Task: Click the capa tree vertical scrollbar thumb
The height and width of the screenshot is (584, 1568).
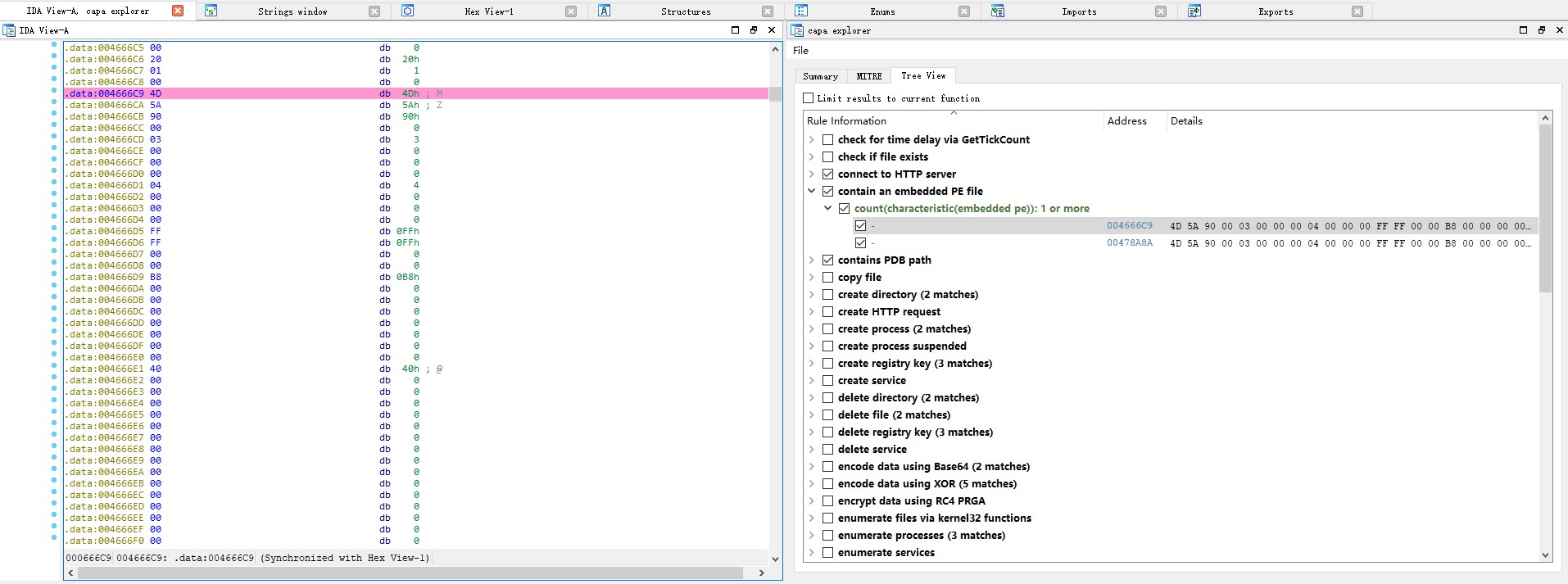Action: point(1545,209)
